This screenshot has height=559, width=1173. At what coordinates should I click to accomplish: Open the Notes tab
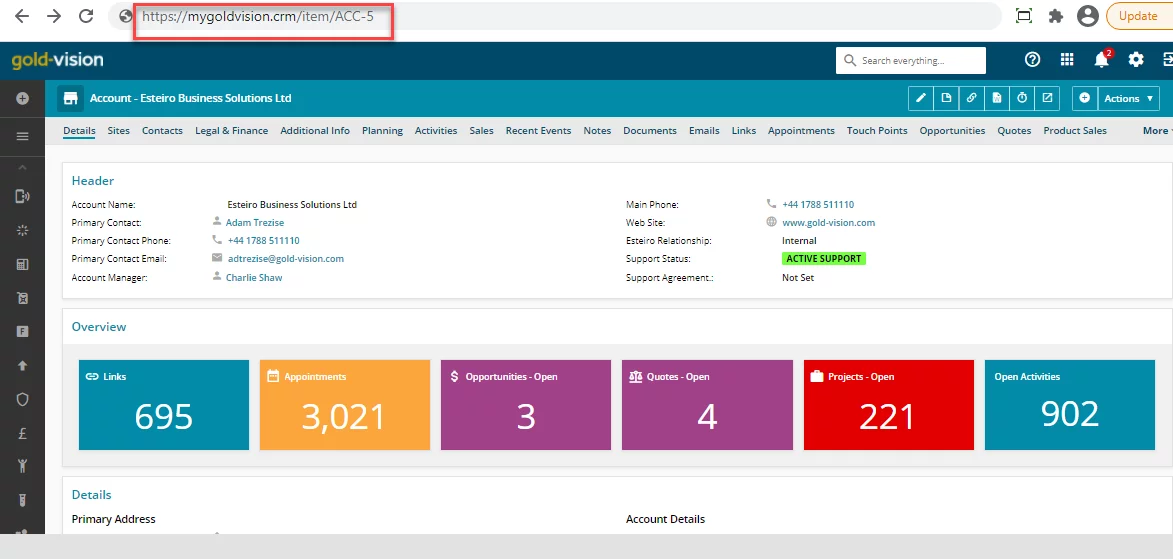597,130
